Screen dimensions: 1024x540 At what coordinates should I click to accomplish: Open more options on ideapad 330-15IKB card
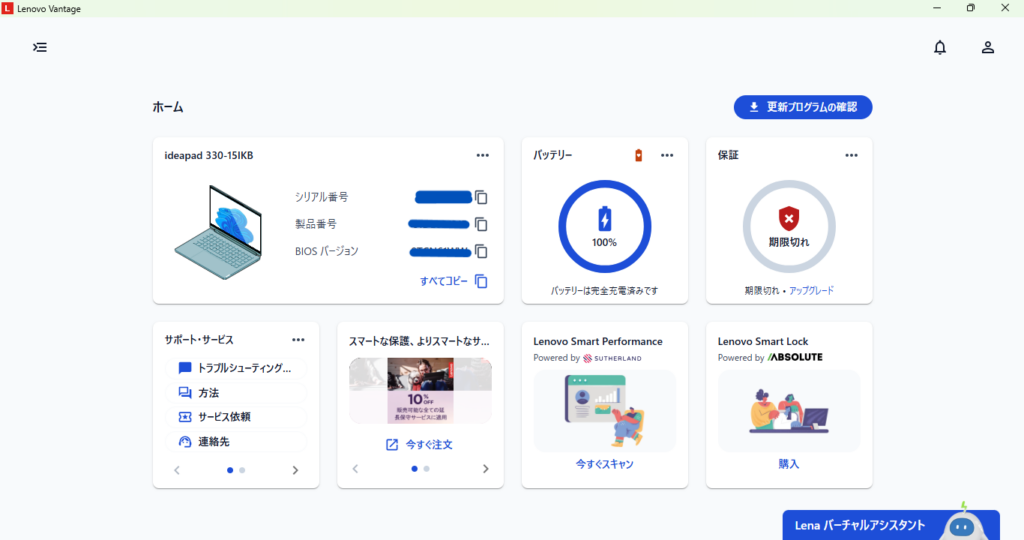483,155
